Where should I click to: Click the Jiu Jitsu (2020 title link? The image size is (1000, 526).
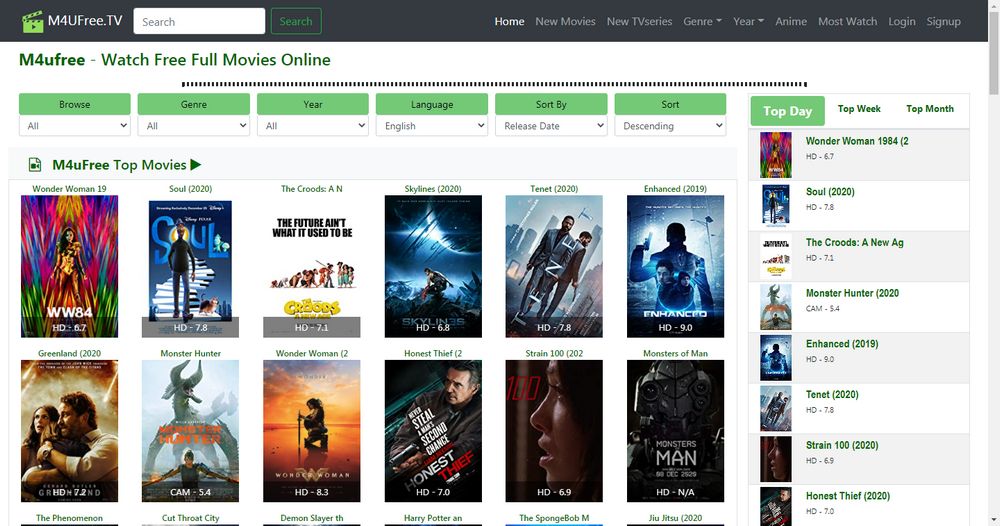[675, 518]
